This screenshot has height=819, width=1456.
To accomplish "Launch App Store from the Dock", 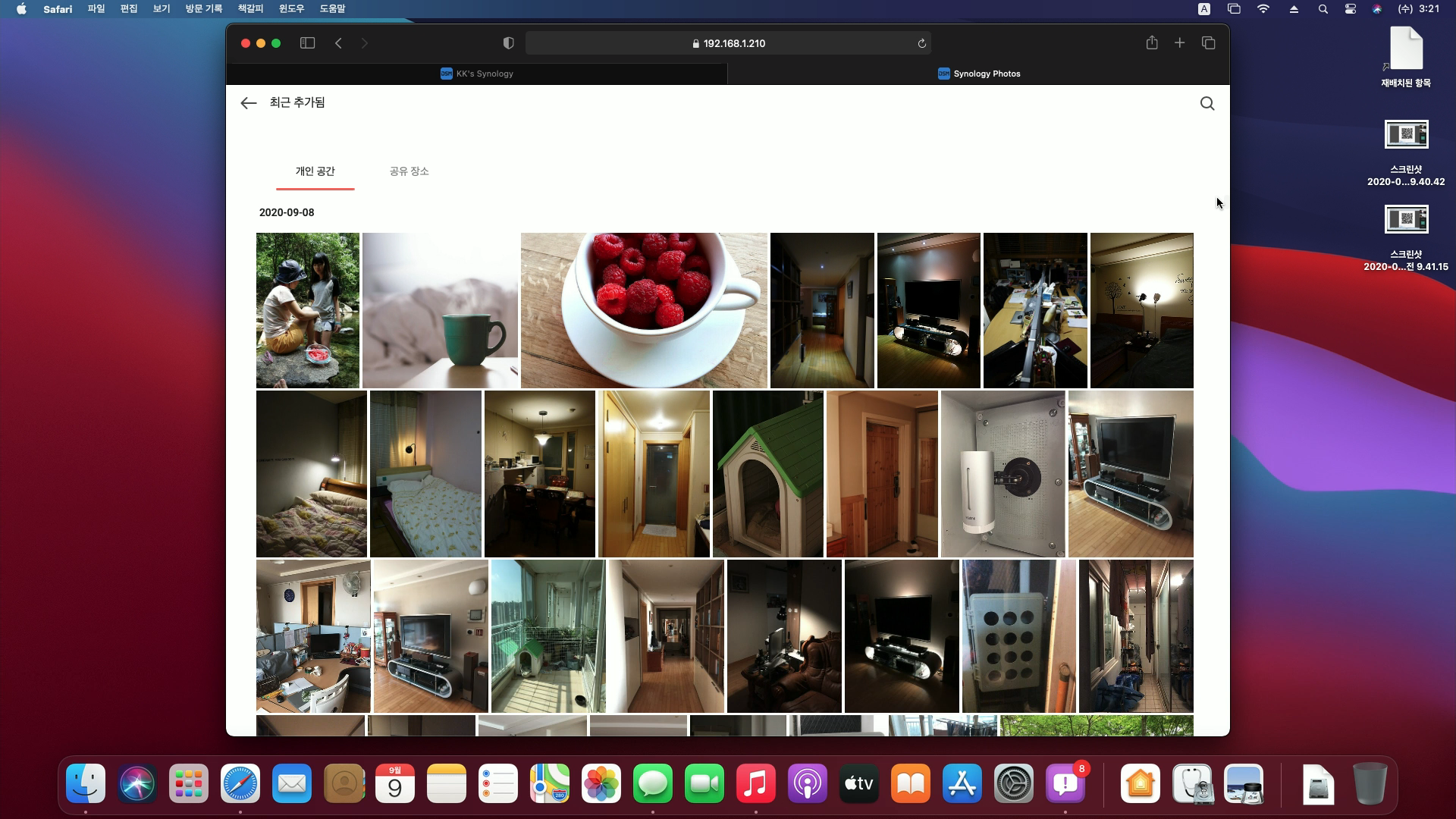I will [x=962, y=784].
